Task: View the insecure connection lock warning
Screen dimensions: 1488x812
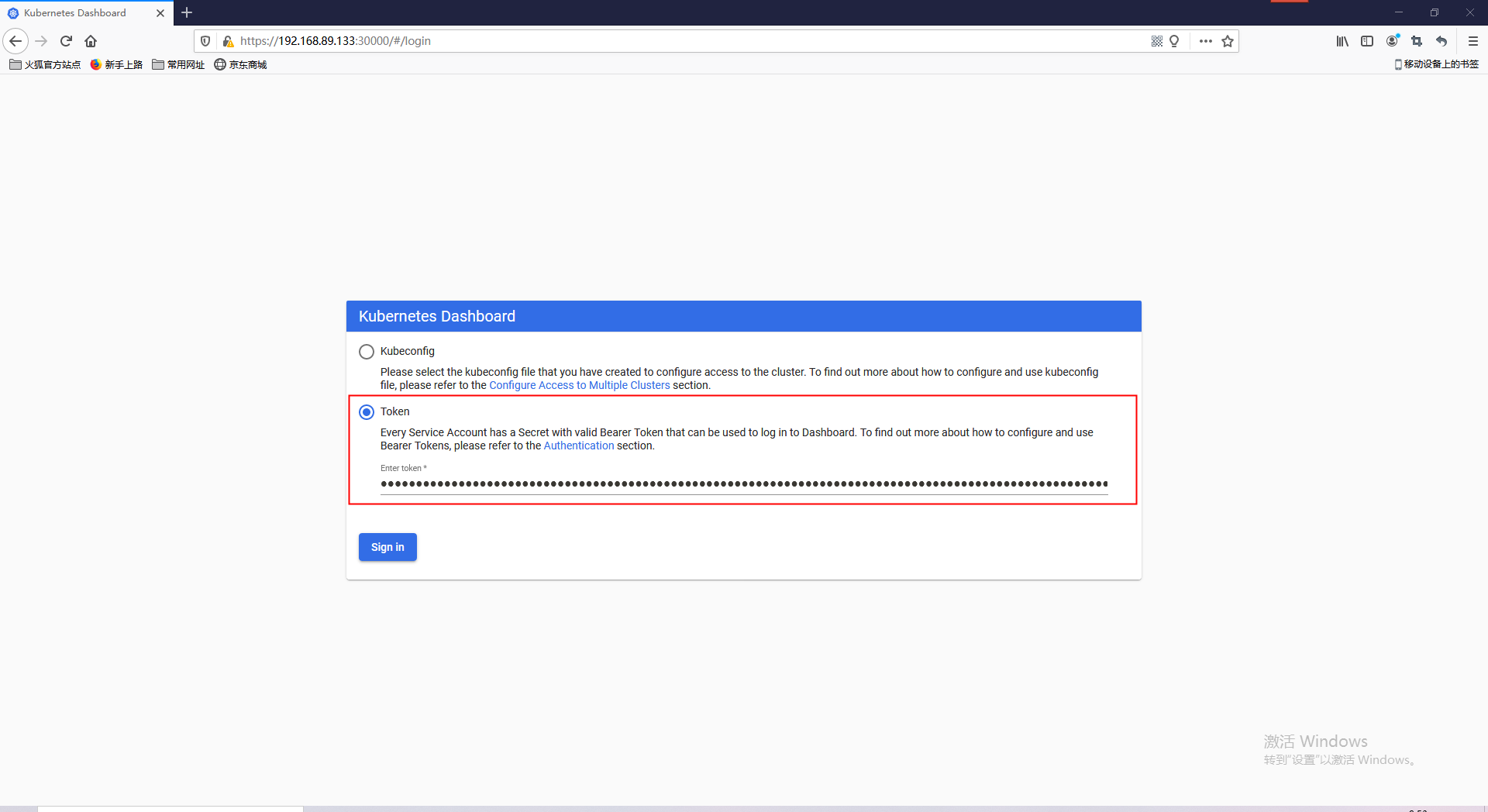Action: 228,41
